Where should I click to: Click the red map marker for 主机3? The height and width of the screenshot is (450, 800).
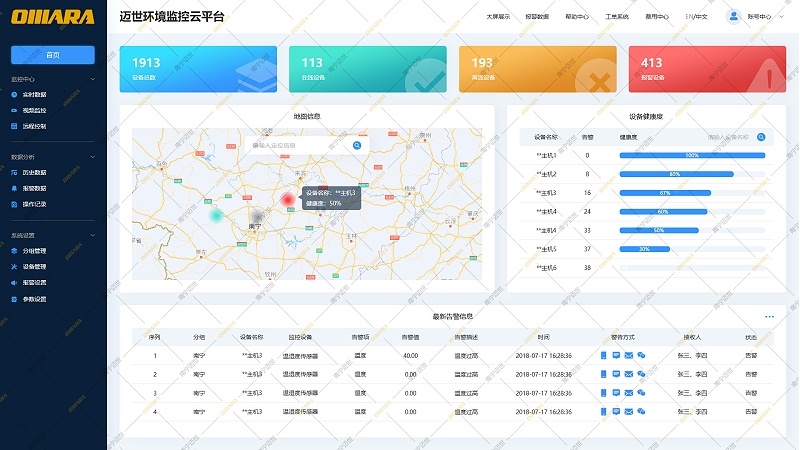(287, 199)
